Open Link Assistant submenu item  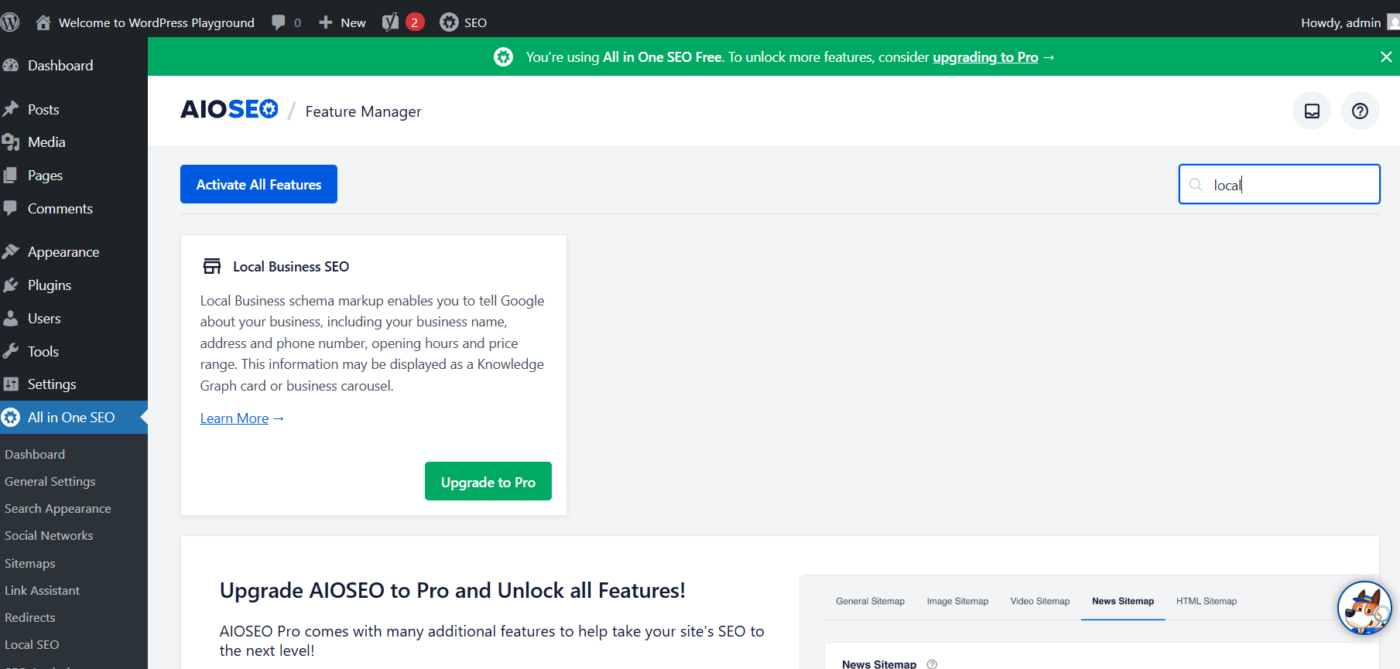[x=42, y=590]
